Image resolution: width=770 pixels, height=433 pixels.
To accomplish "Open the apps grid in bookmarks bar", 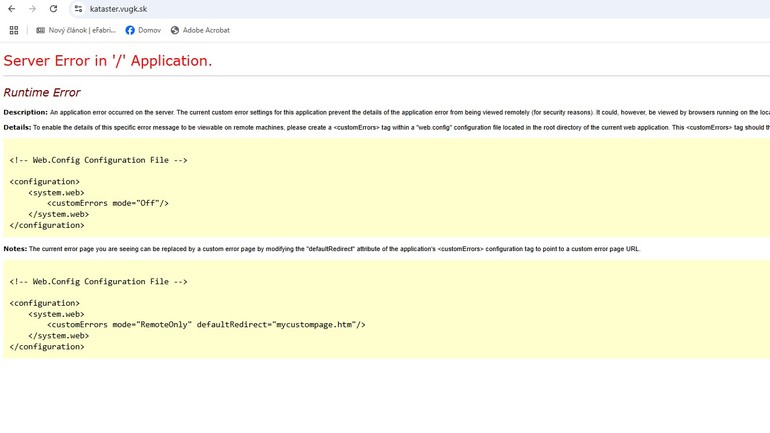I will pyautogui.click(x=14, y=30).
